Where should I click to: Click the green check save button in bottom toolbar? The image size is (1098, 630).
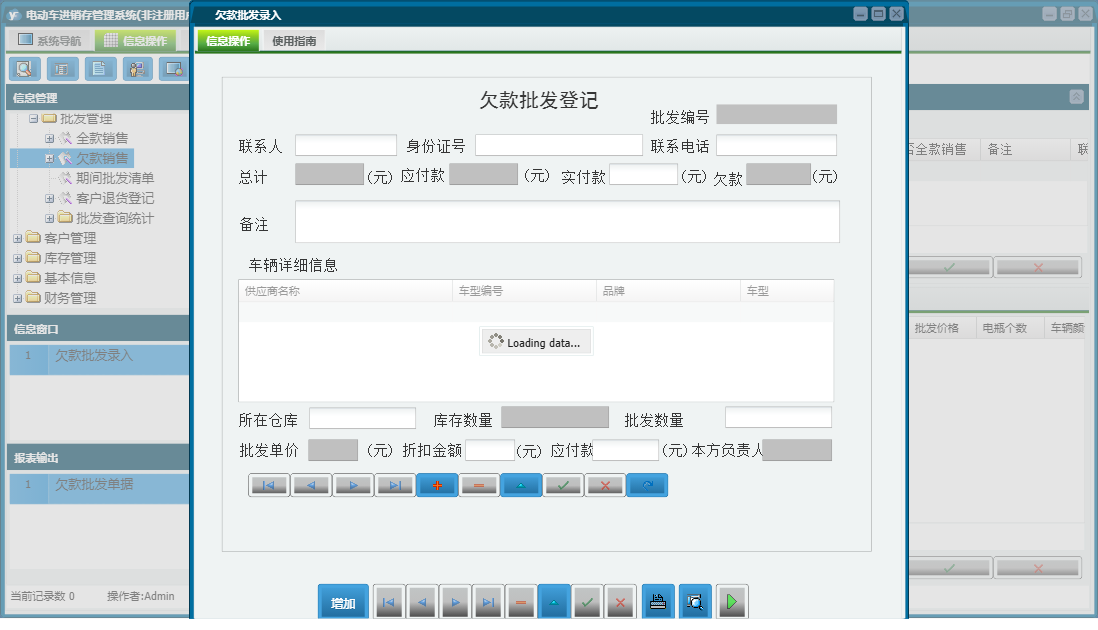point(587,602)
